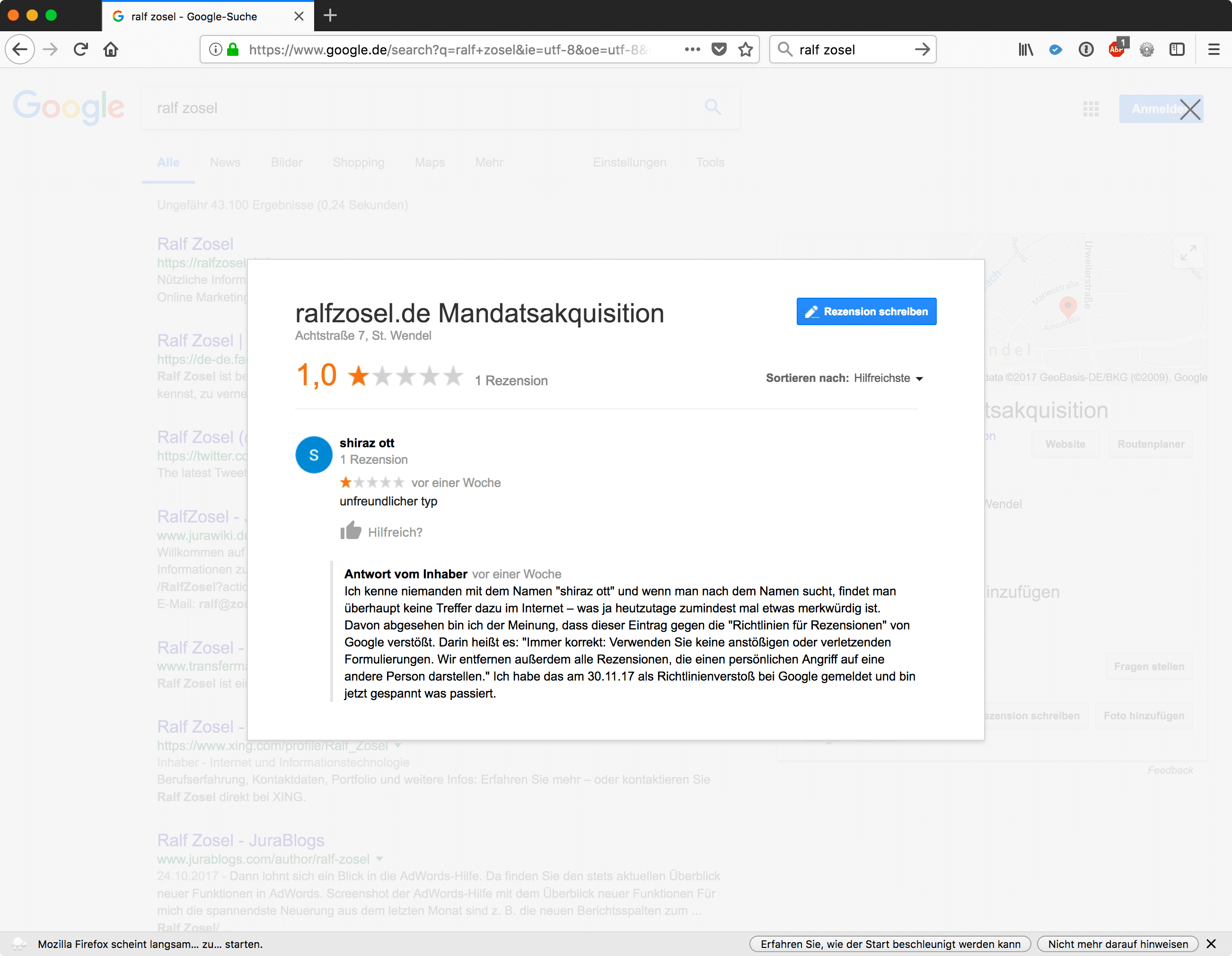Viewport: 1232px width, 956px height.
Task: Click the reload page icon
Action: (80, 50)
